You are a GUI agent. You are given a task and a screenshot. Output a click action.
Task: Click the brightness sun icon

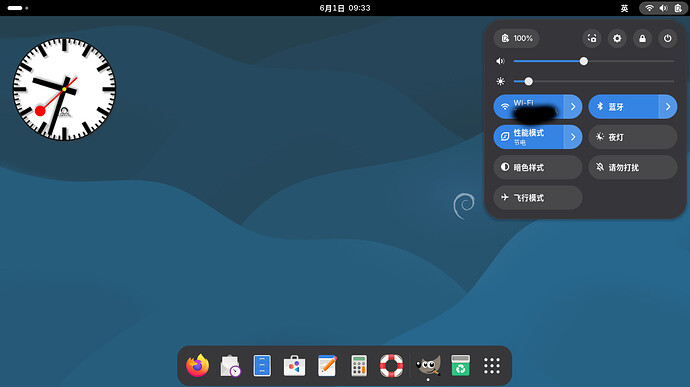coord(500,81)
